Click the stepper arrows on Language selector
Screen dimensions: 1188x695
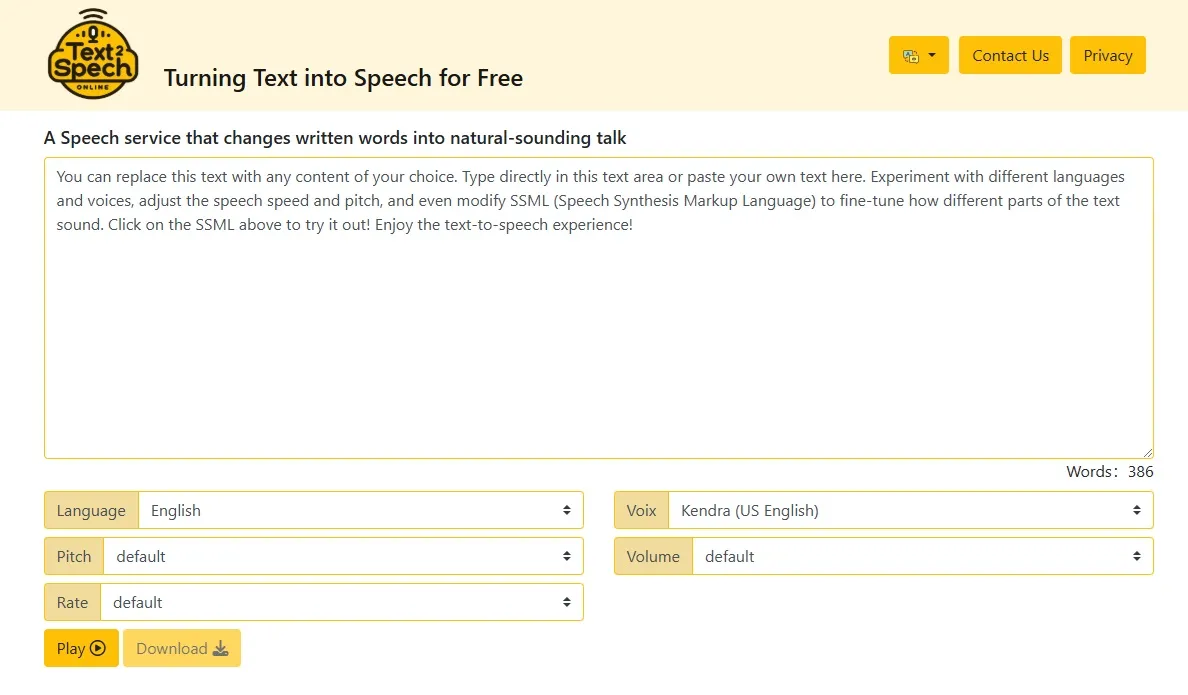tap(569, 510)
